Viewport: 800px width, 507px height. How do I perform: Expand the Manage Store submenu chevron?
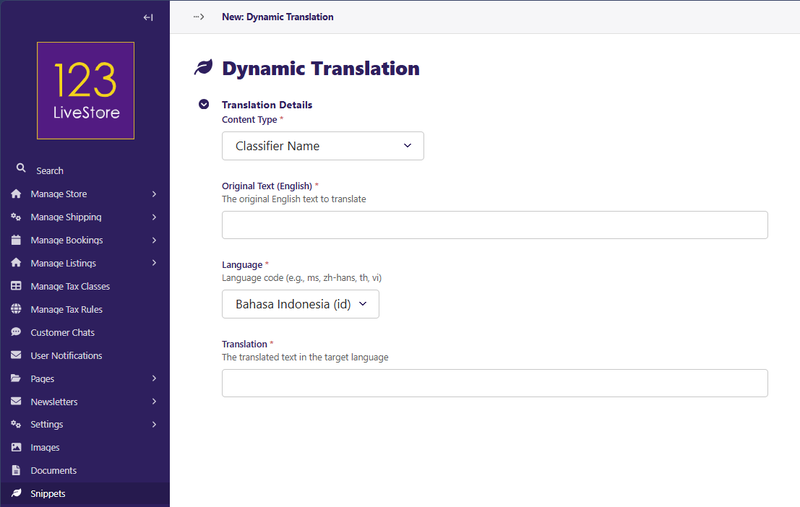pyautogui.click(x=154, y=194)
